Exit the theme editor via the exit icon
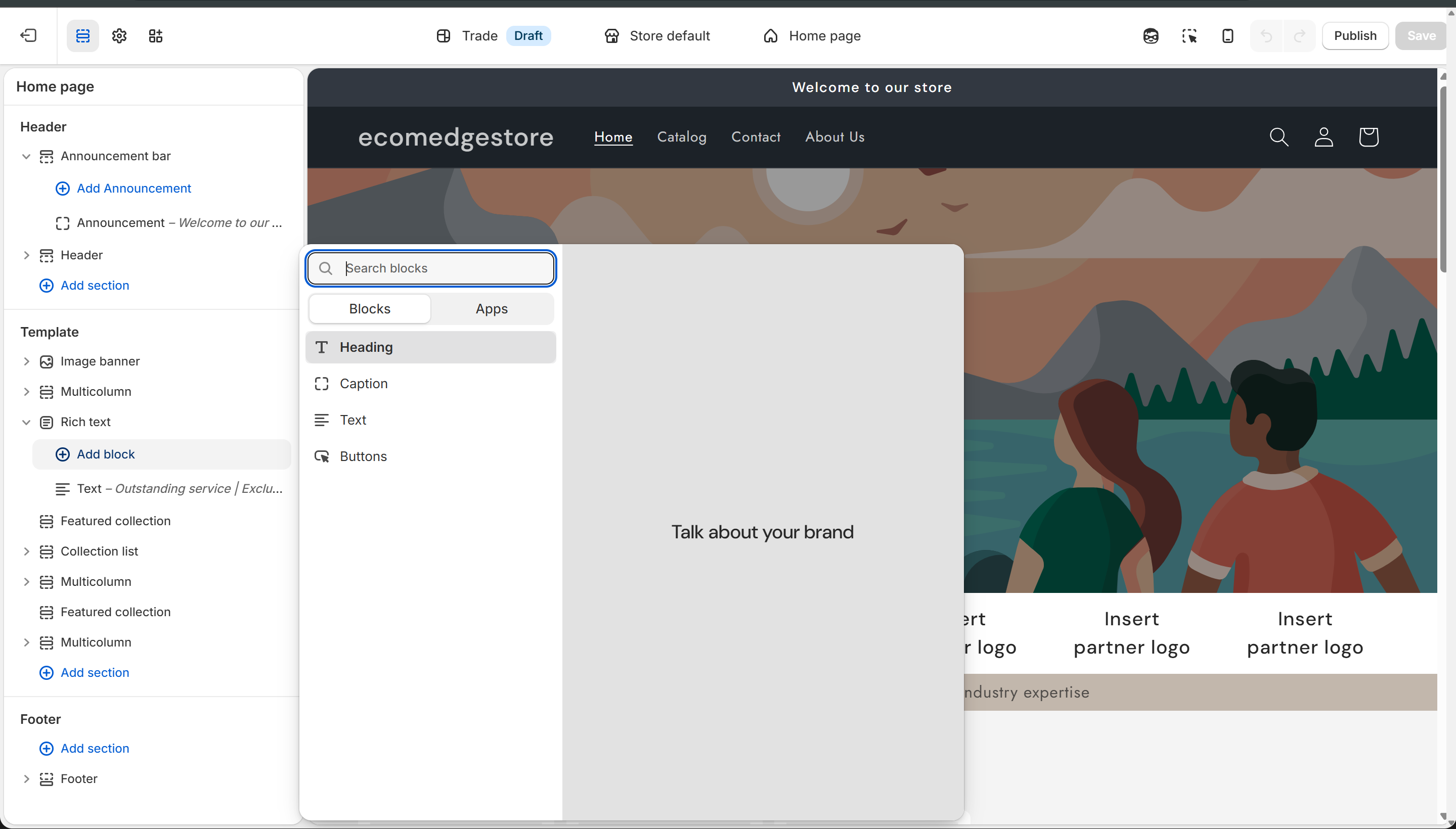 pos(28,35)
